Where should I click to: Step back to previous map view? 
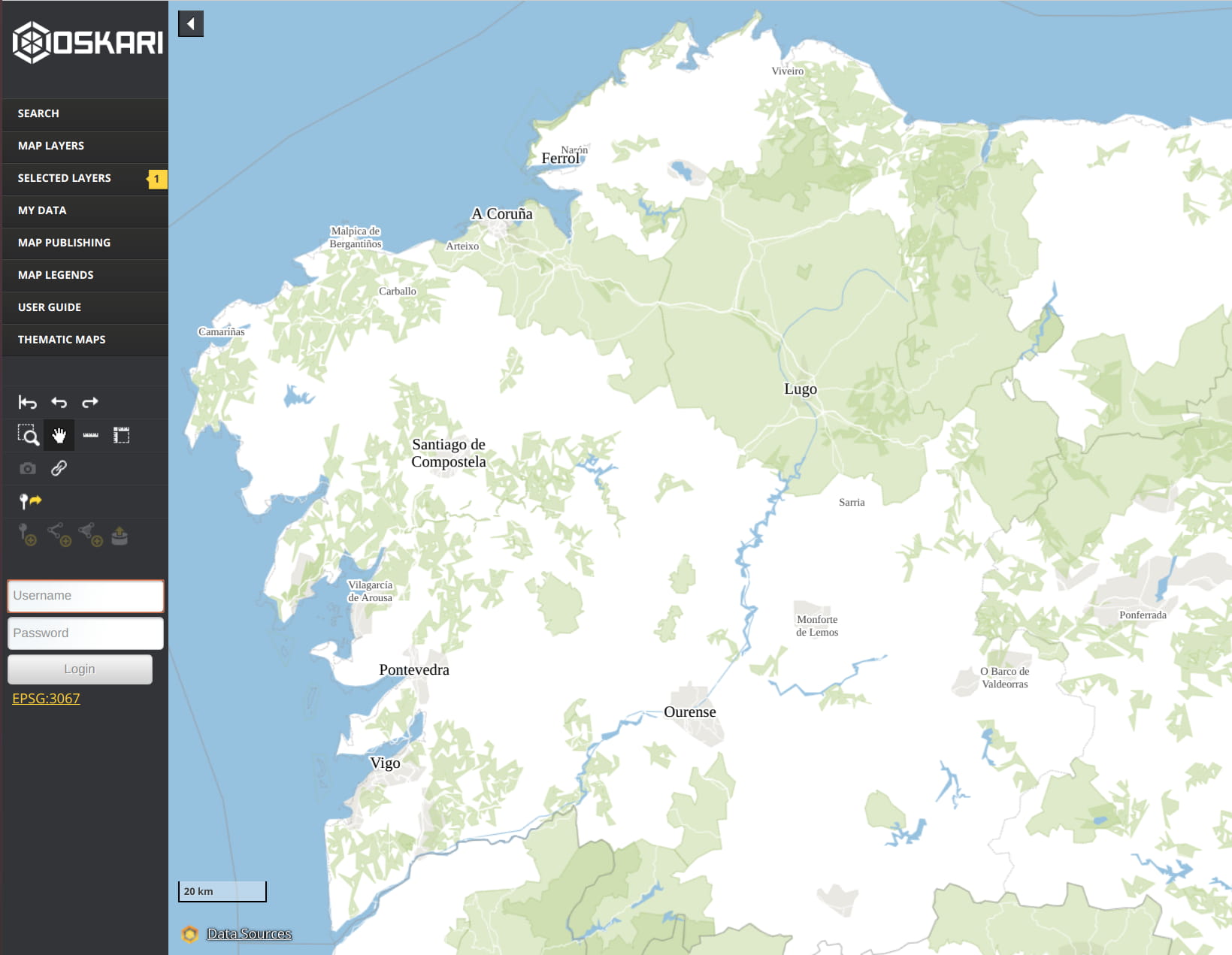(59, 403)
